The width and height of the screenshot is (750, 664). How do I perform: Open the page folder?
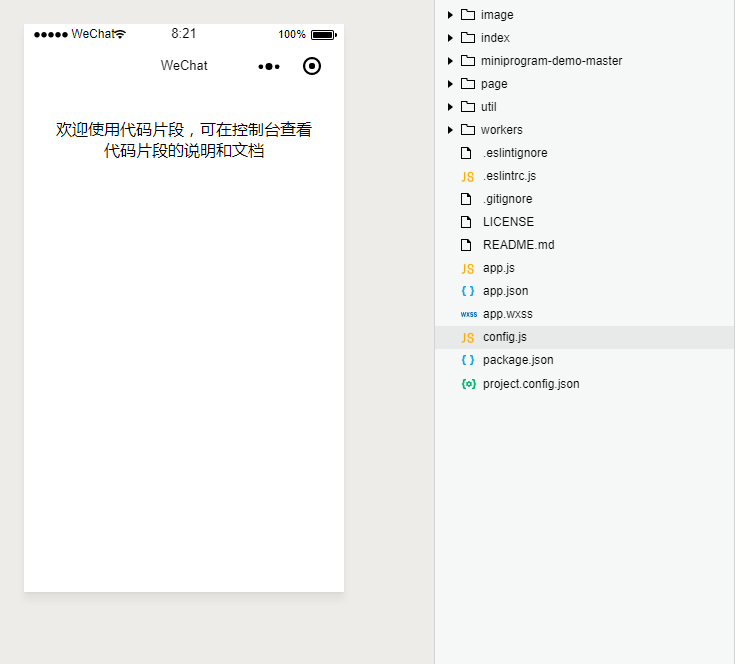[x=585, y=84]
